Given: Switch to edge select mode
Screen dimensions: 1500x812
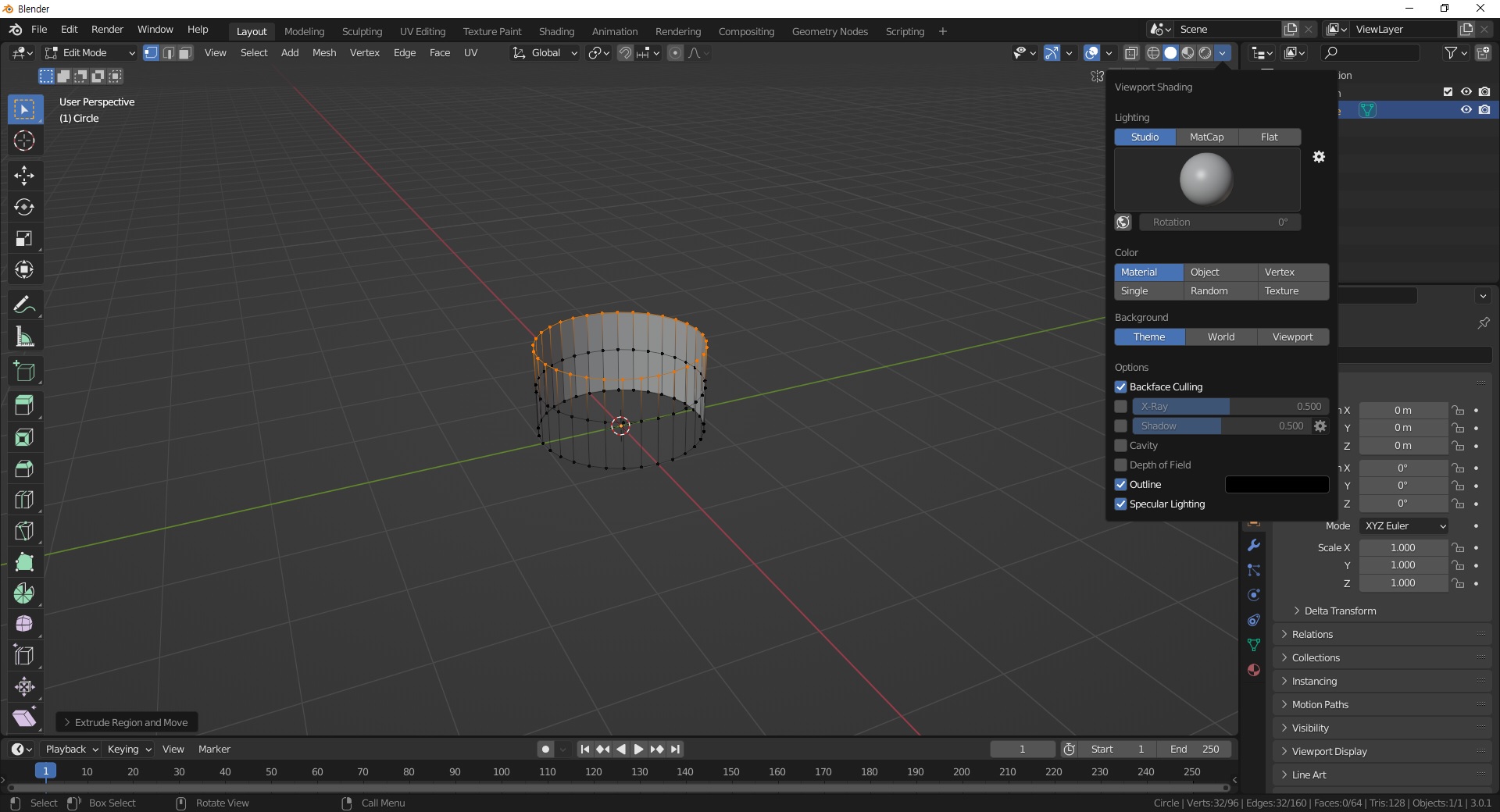Looking at the screenshot, I should coord(168,53).
